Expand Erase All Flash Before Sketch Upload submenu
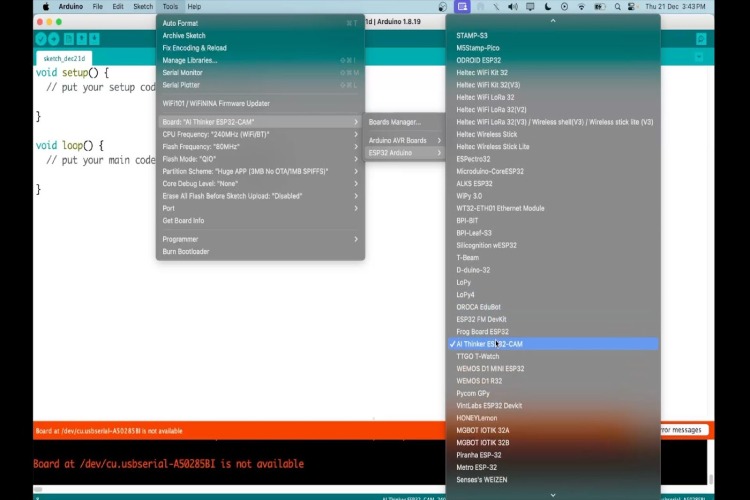750x500 pixels. 260,196
